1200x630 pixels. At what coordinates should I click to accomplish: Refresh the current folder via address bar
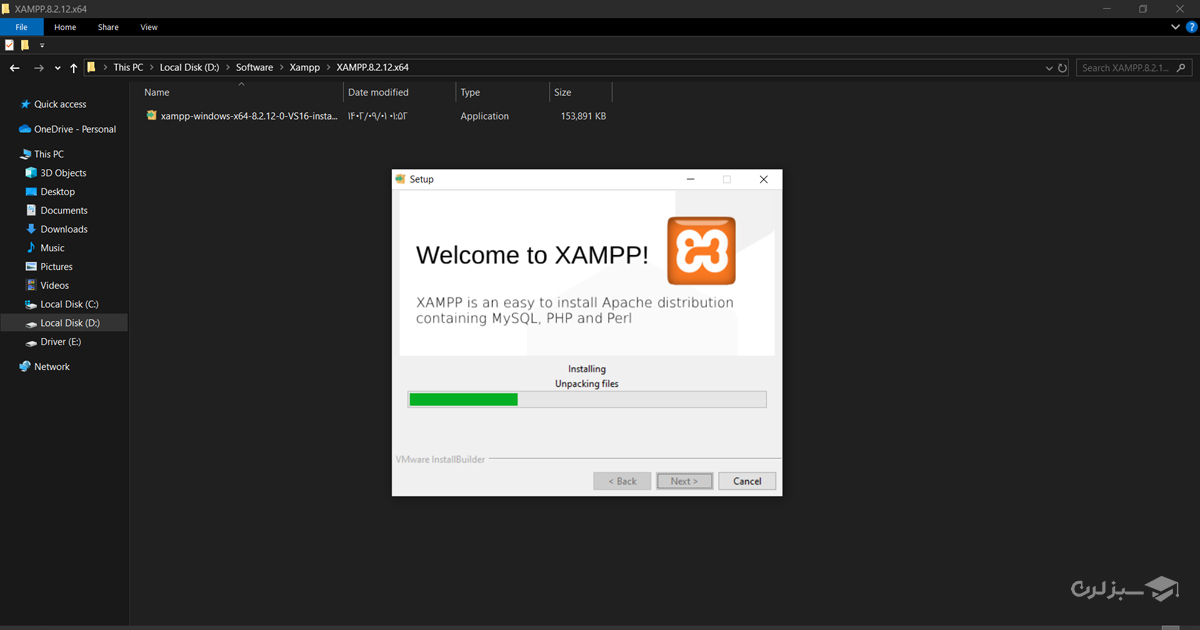(x=1062, y=68)
